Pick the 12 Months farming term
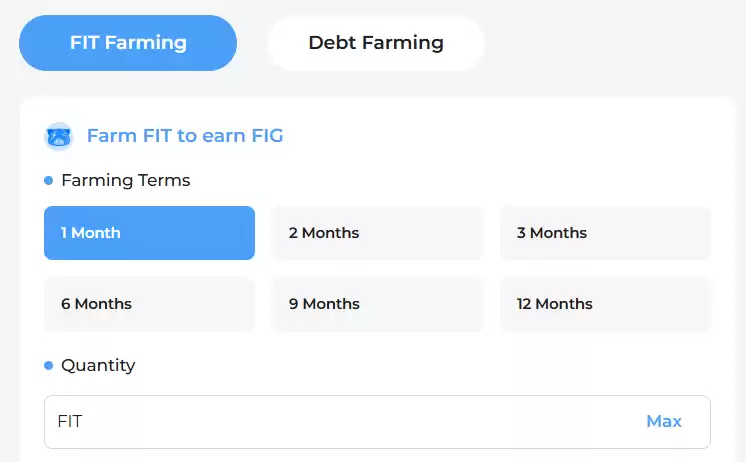The image size is (746, 462). 605,304
